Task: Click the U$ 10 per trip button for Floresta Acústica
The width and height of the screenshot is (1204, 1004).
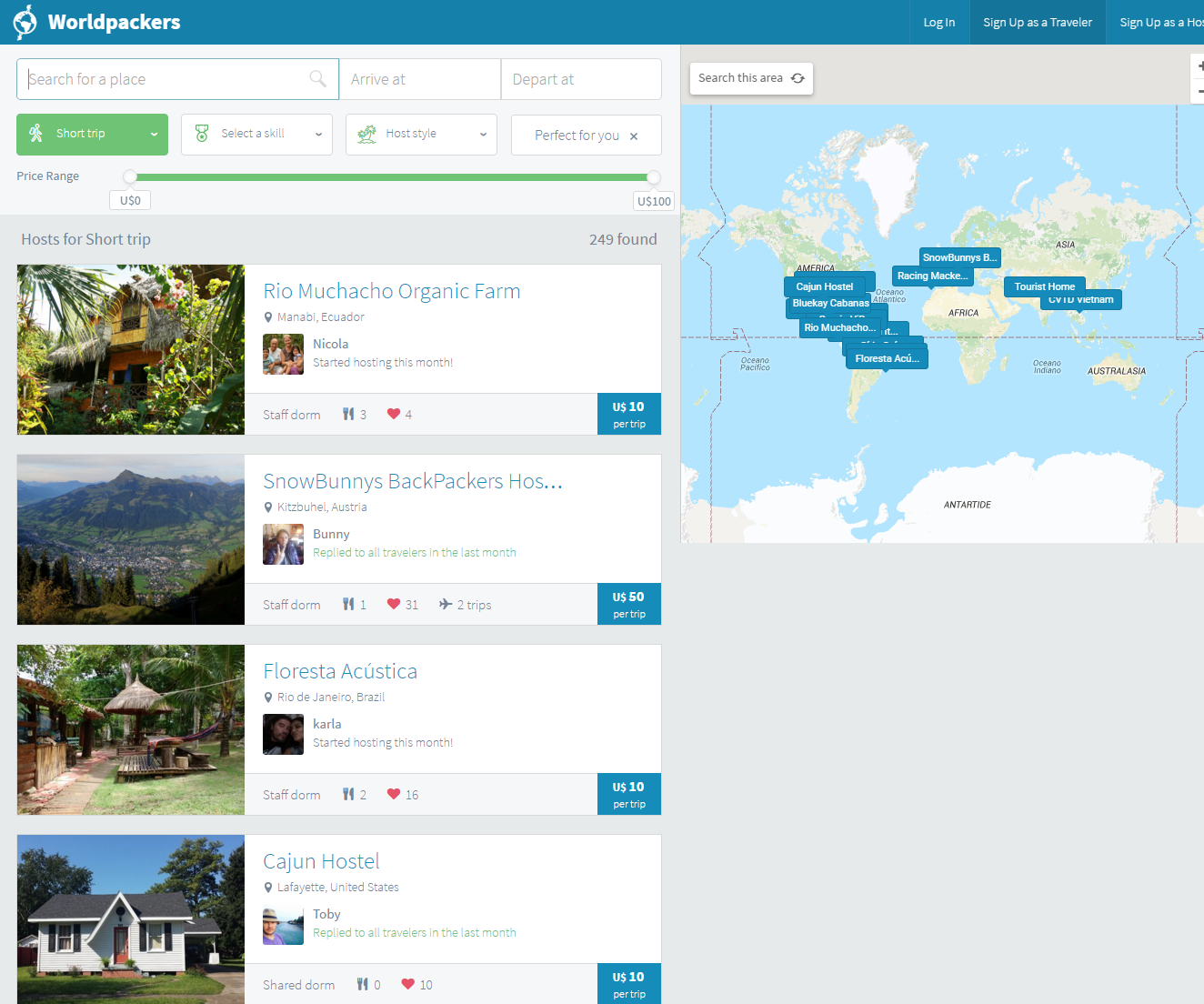Action: [629, 794]
